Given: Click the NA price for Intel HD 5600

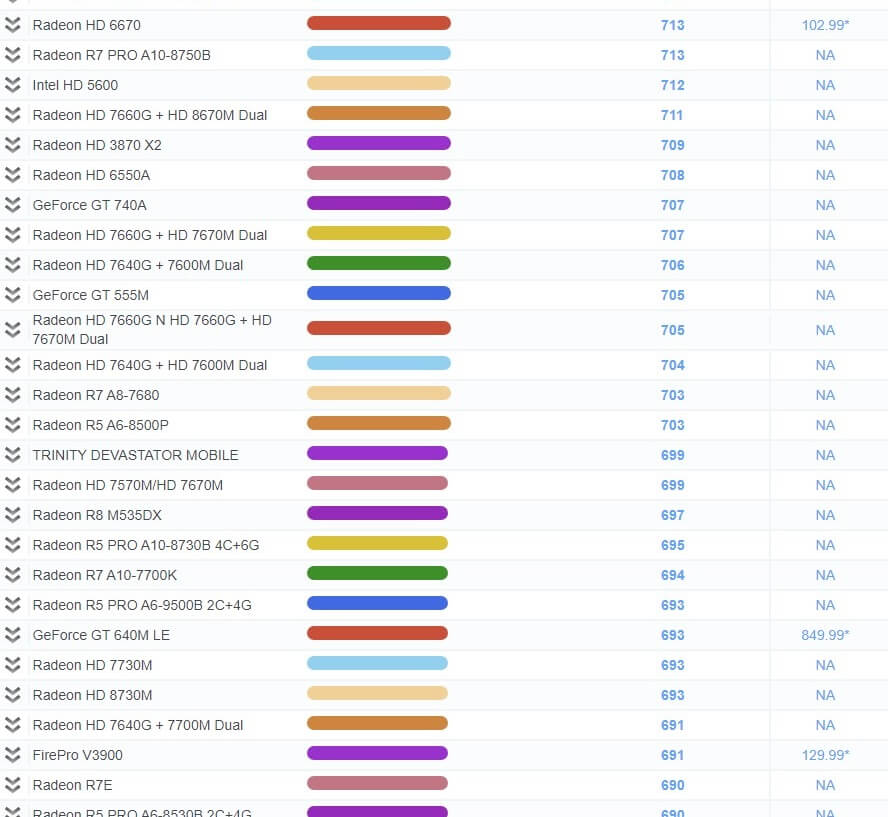Looking at the screenshot, I should pos(825,85).
